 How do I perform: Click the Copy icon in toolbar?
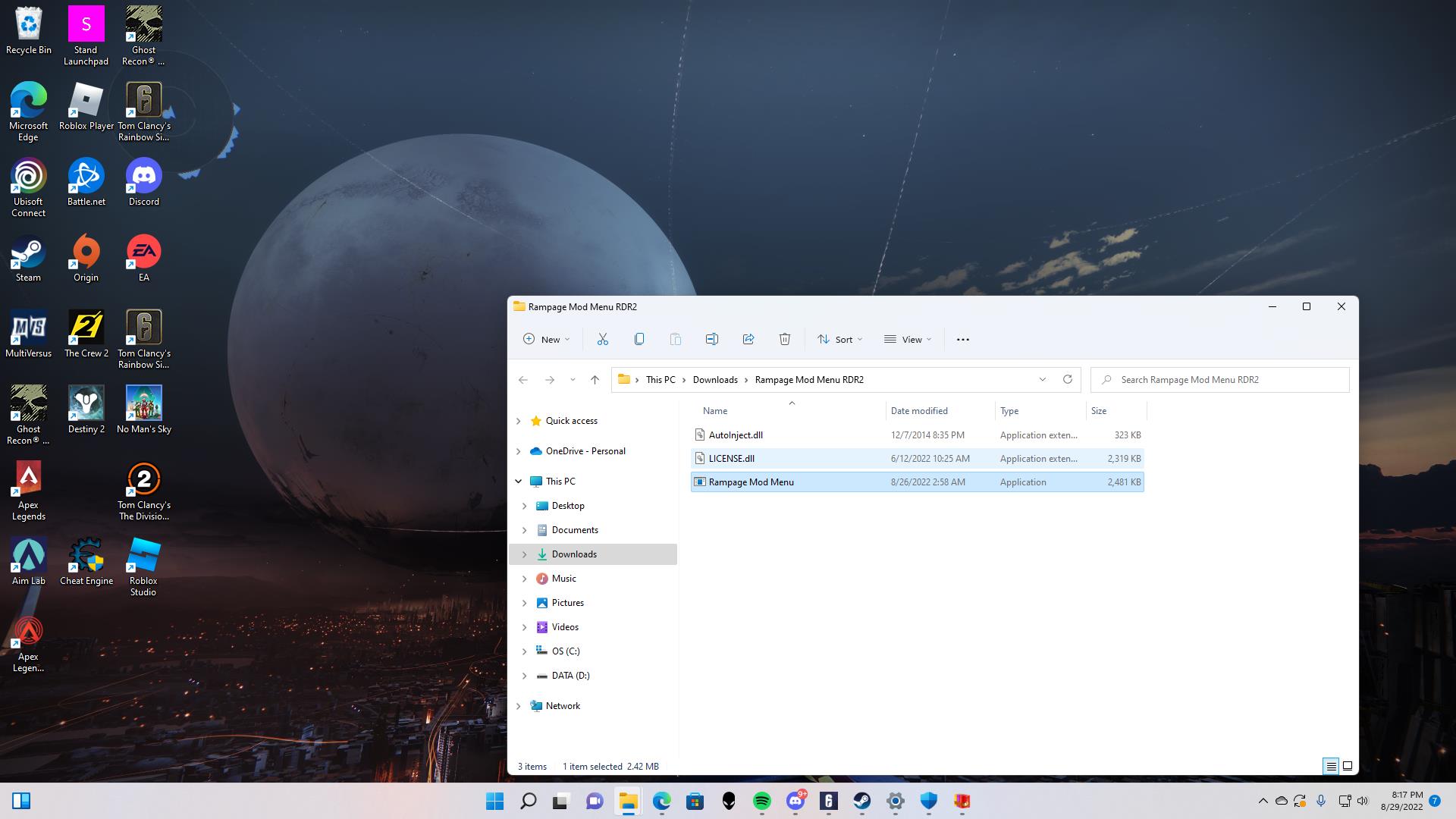pyautogui.click(x=639, y=339)
